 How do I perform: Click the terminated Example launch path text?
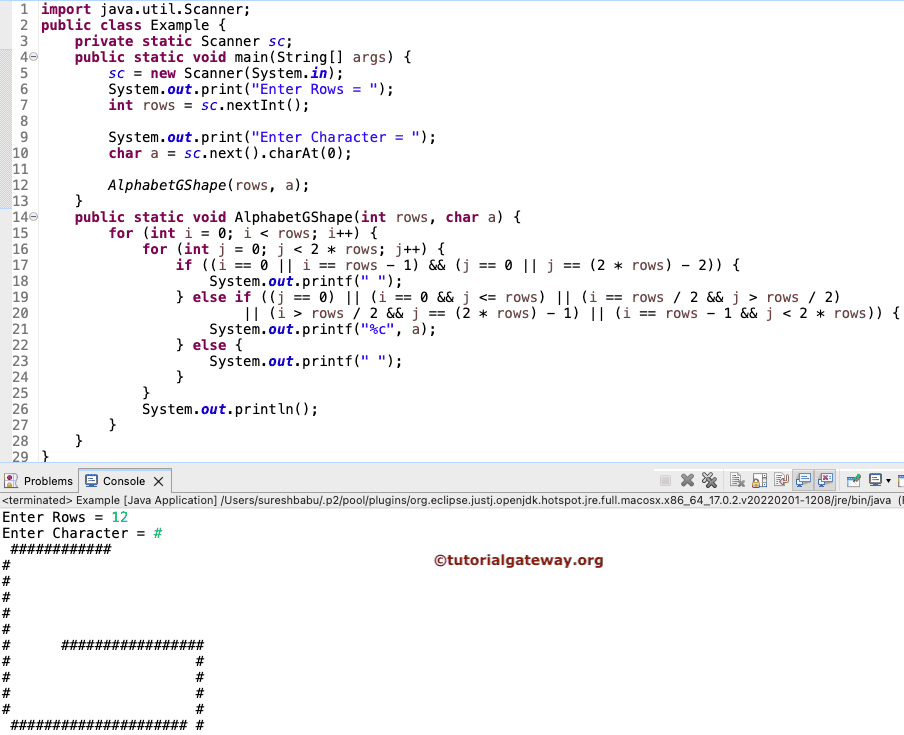pyautogui.click(x=447, y=500)
